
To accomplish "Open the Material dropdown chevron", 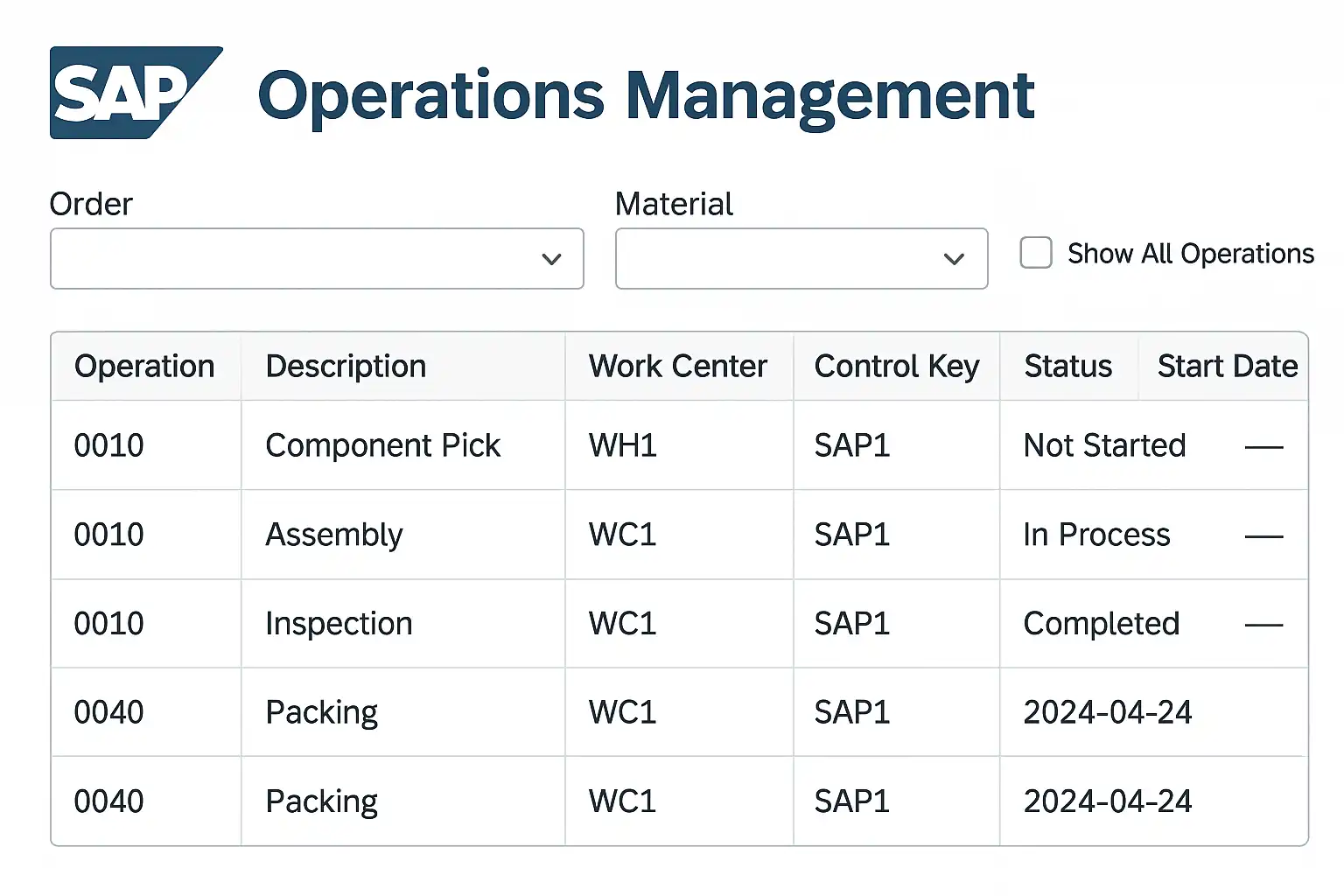I will point(954,259).
